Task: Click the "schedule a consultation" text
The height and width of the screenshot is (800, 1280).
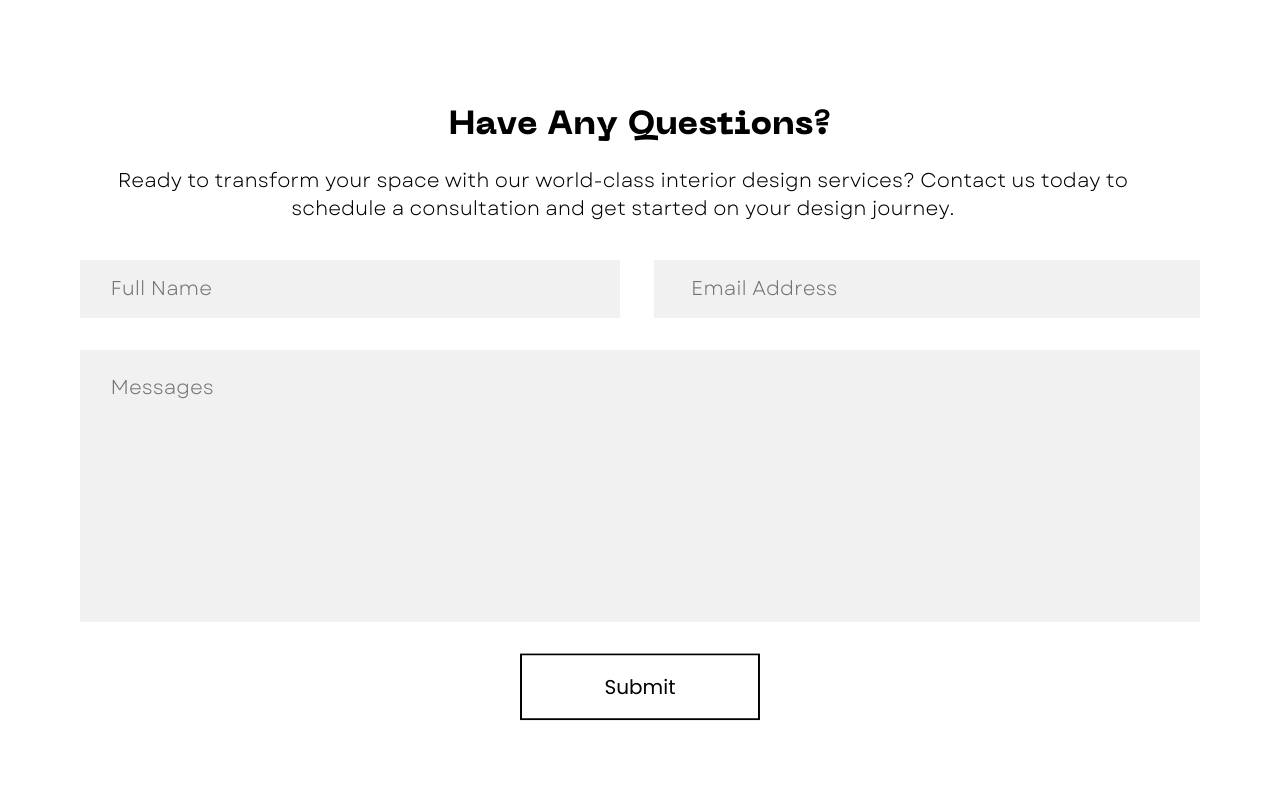Action: (x=415, y=208)
